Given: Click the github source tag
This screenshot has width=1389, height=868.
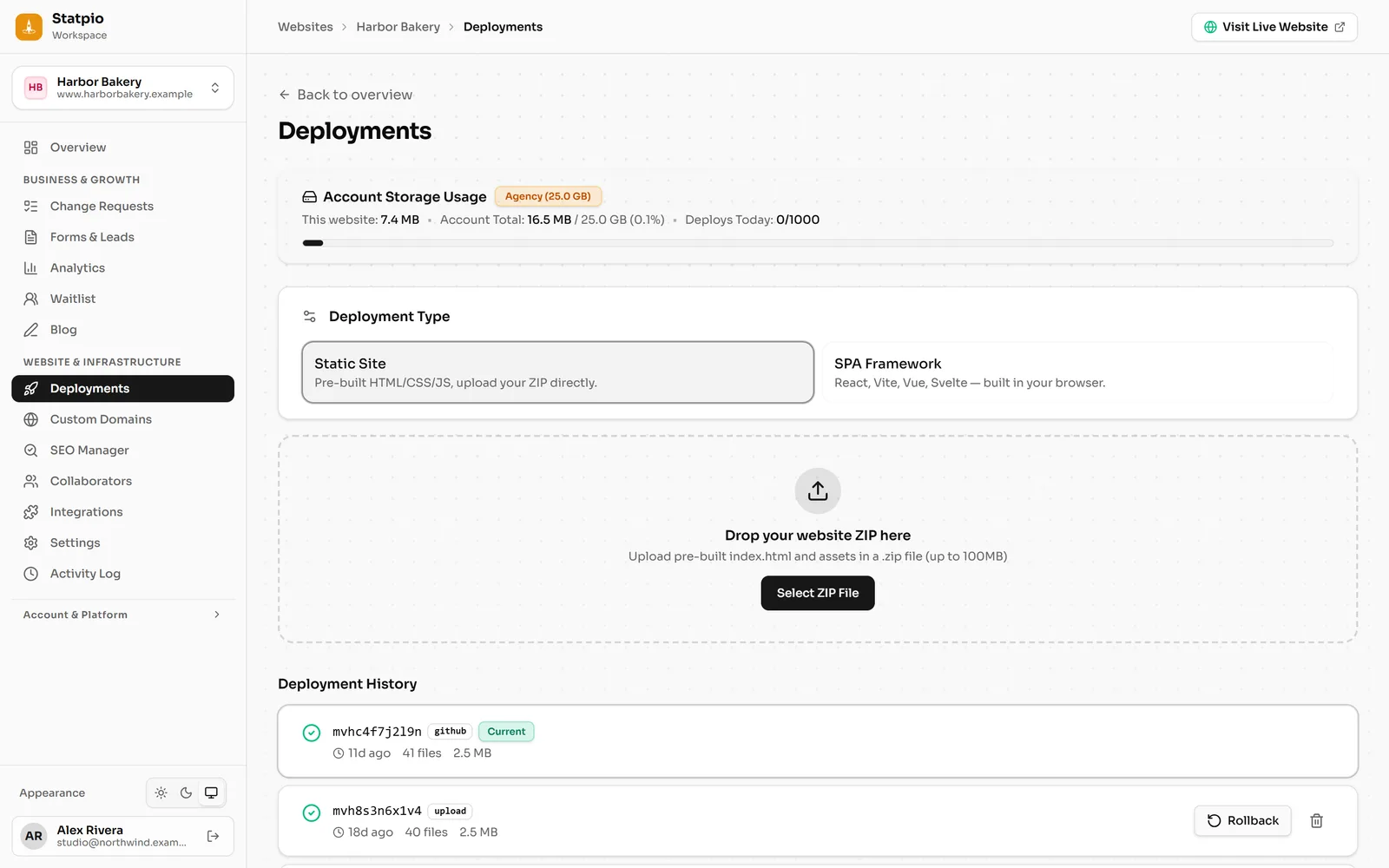Looking at the screenshot, I should tap(450, 732).
